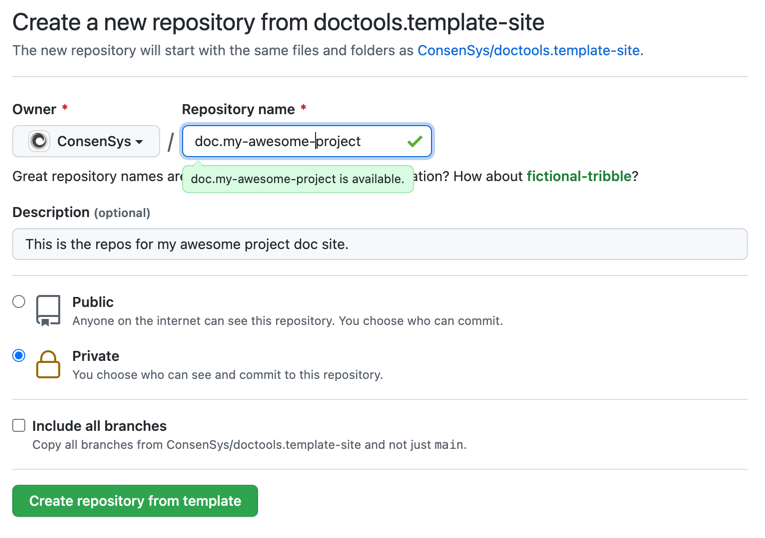765x538 pixels.
Task: Focus the Repository name input field
Action: pos(307,141)
